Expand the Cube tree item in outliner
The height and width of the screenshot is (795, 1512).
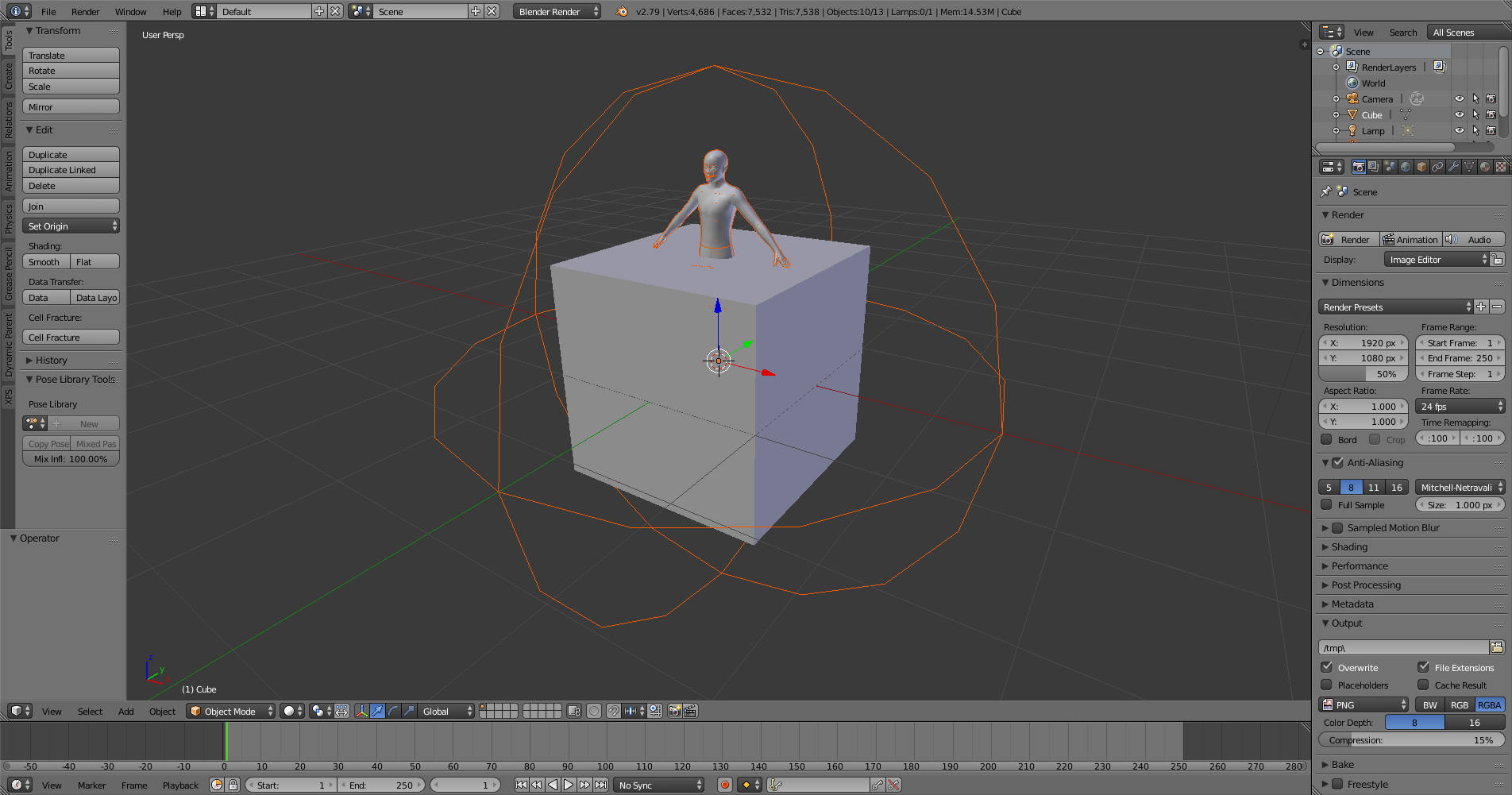[x=1336, y=114]
